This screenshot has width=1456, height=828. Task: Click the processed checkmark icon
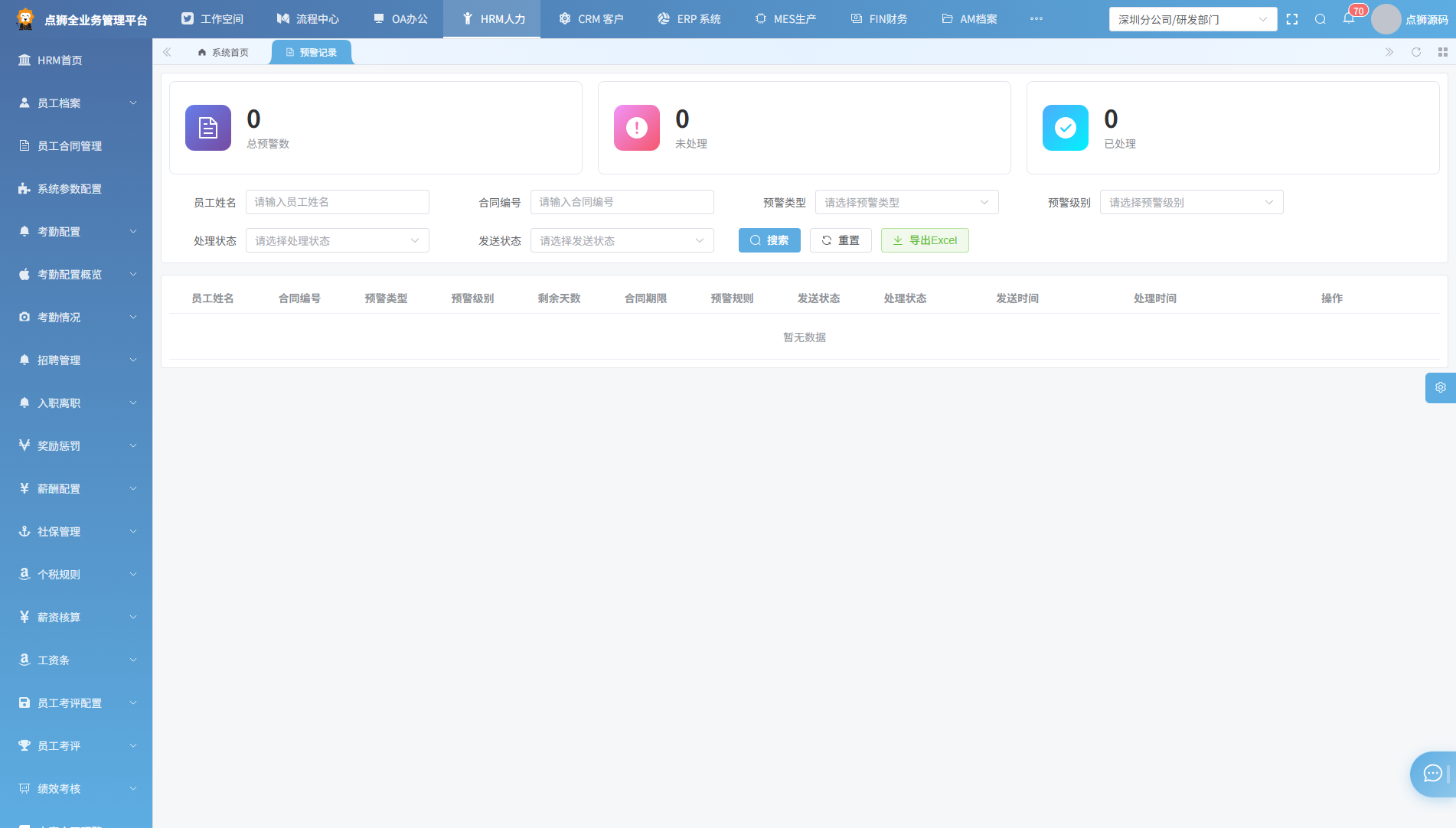coord(1066,128)
